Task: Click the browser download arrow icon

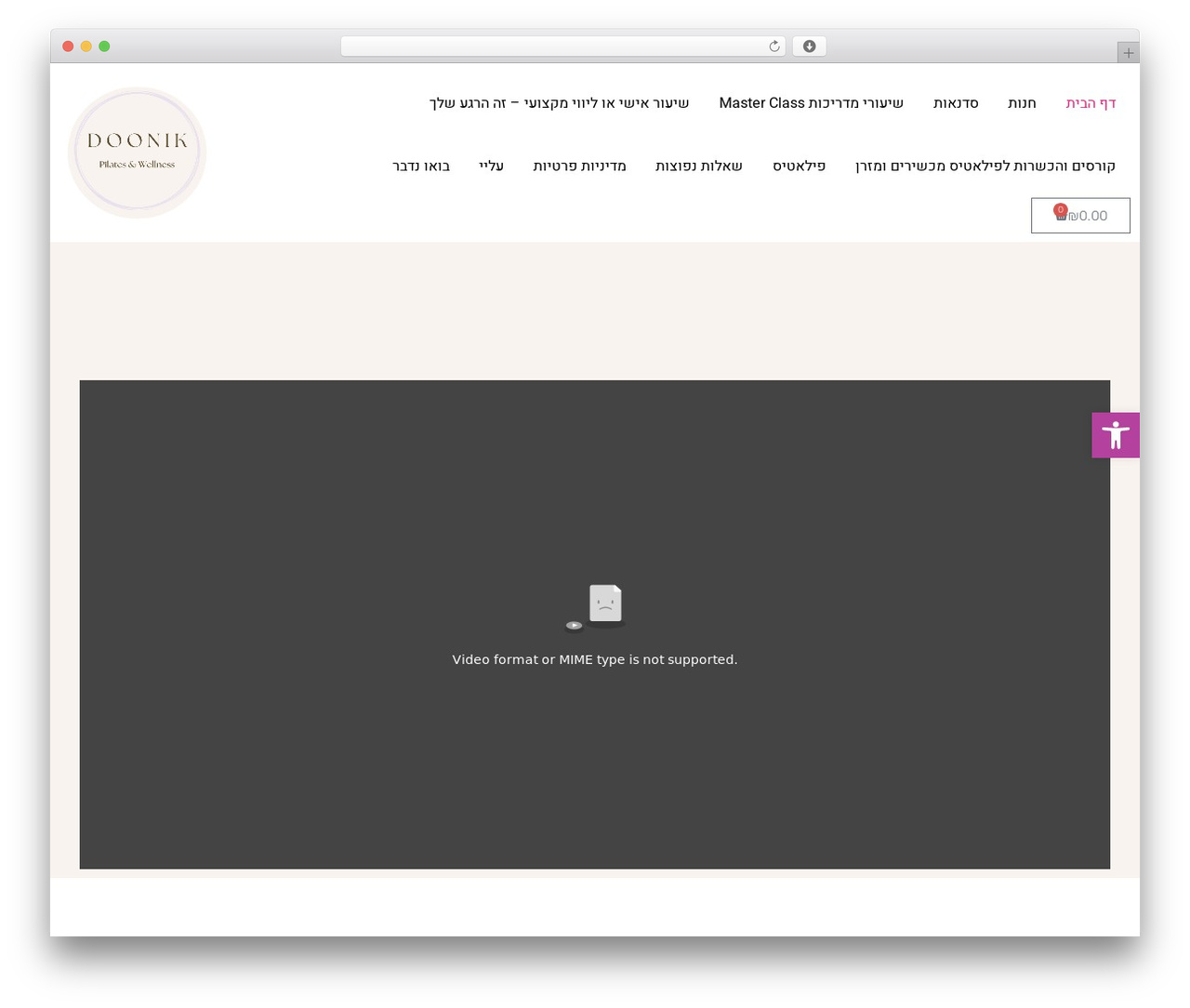Action: [809, 46]
